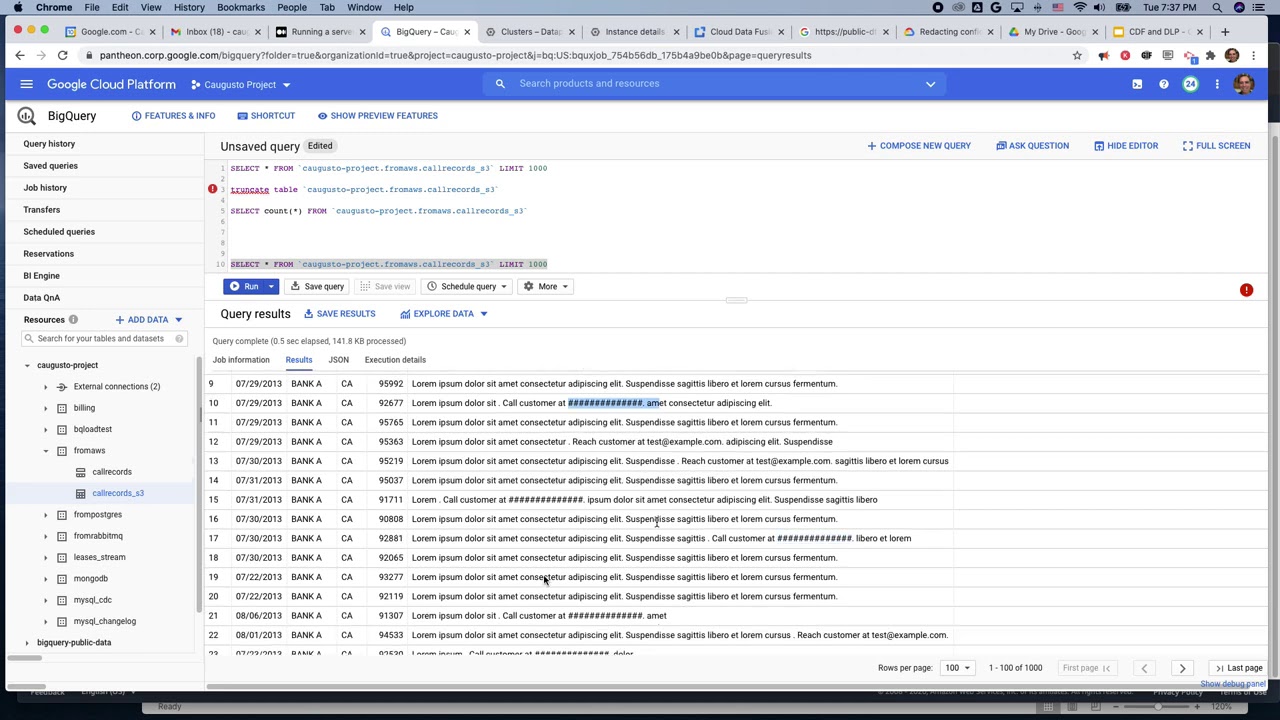Expand the bqloadtest dataset
This screenshot has height=720, width=1280.
coord(45,430)
